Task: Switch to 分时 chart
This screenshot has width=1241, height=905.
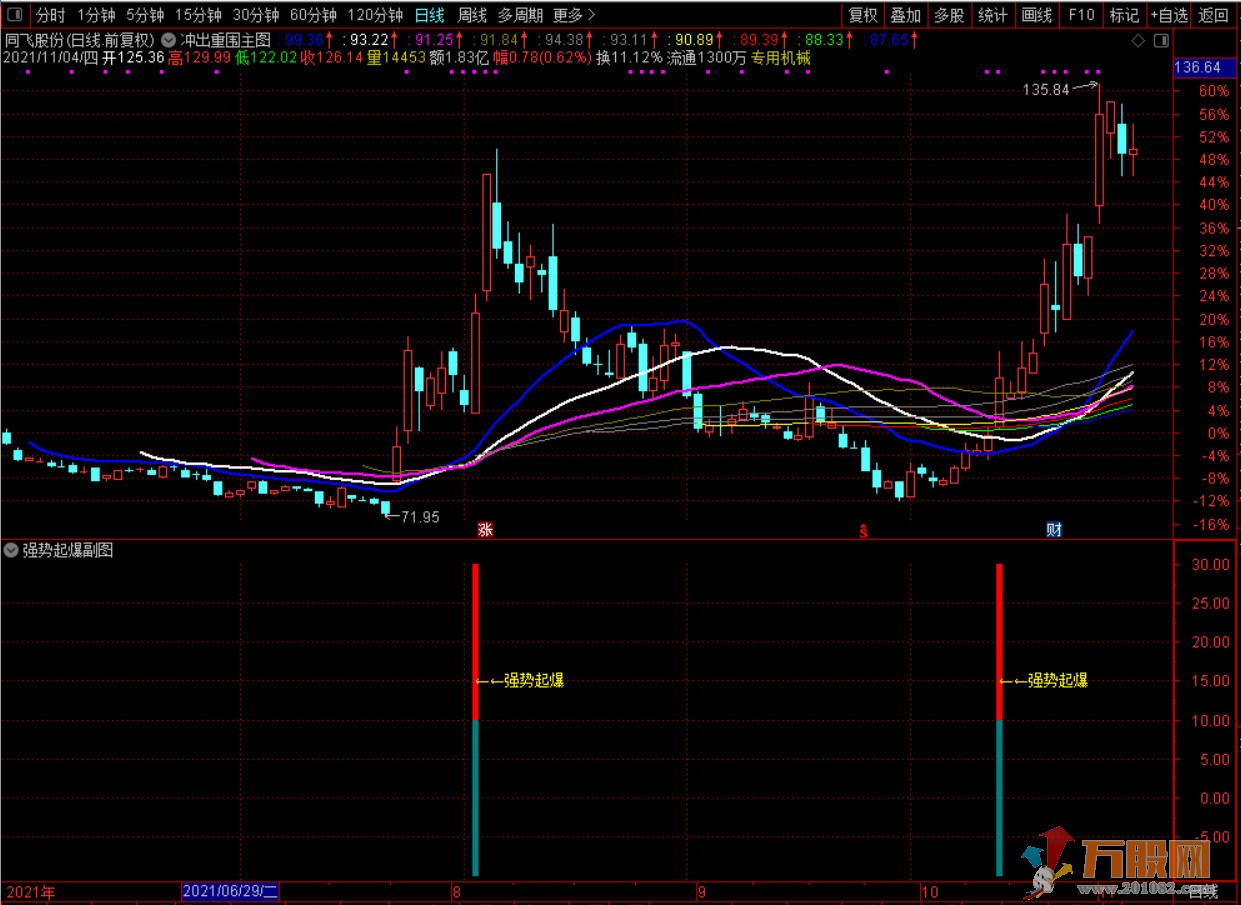Action: tap(51, 15)
